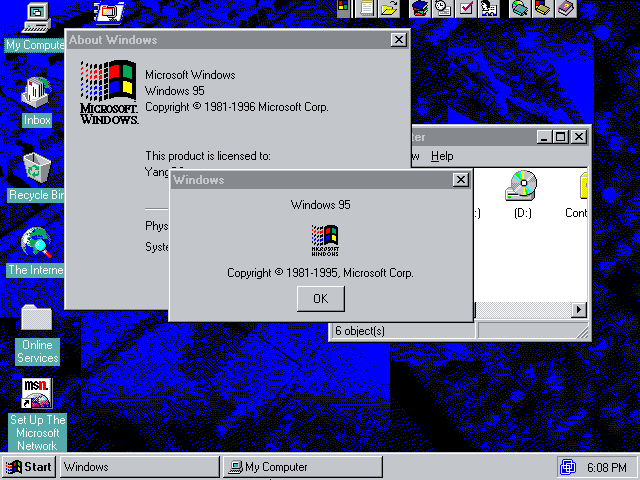
Task: Click the My Computer window resize grip
Action: click(x=582, y=332)
